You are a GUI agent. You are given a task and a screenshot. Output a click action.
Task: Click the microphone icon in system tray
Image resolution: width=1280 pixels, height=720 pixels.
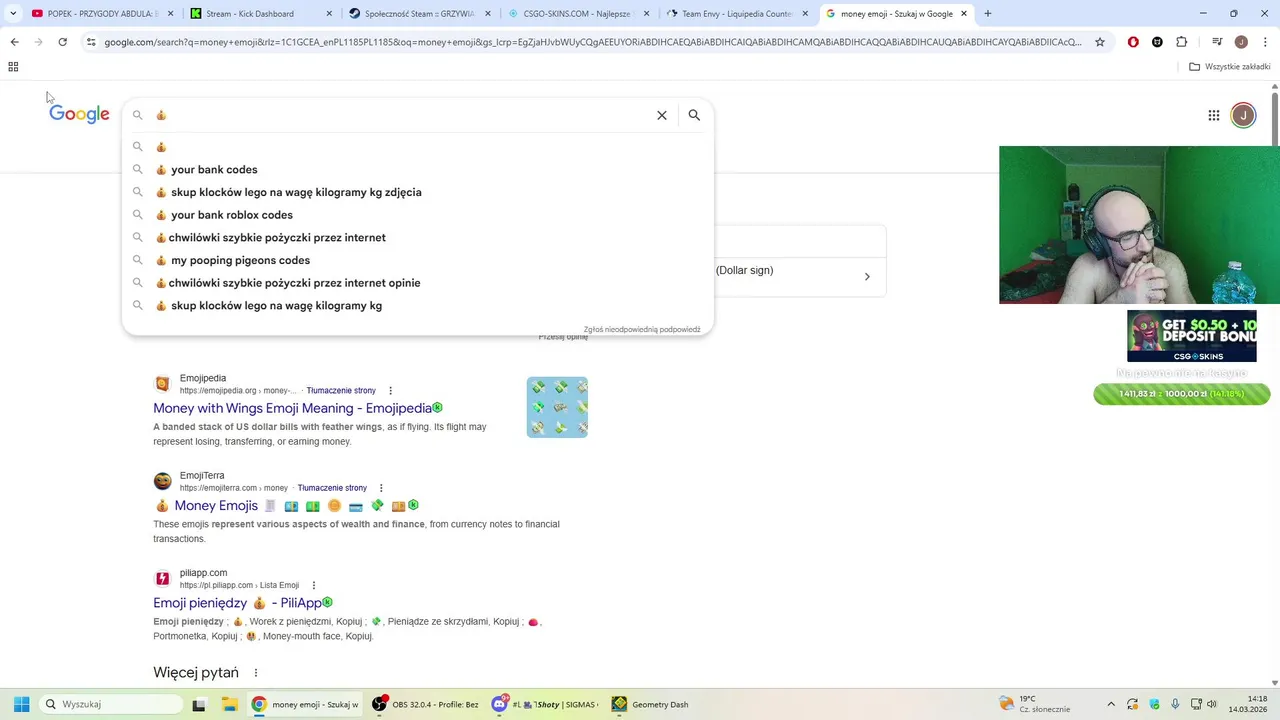[x=1175, y=704]
